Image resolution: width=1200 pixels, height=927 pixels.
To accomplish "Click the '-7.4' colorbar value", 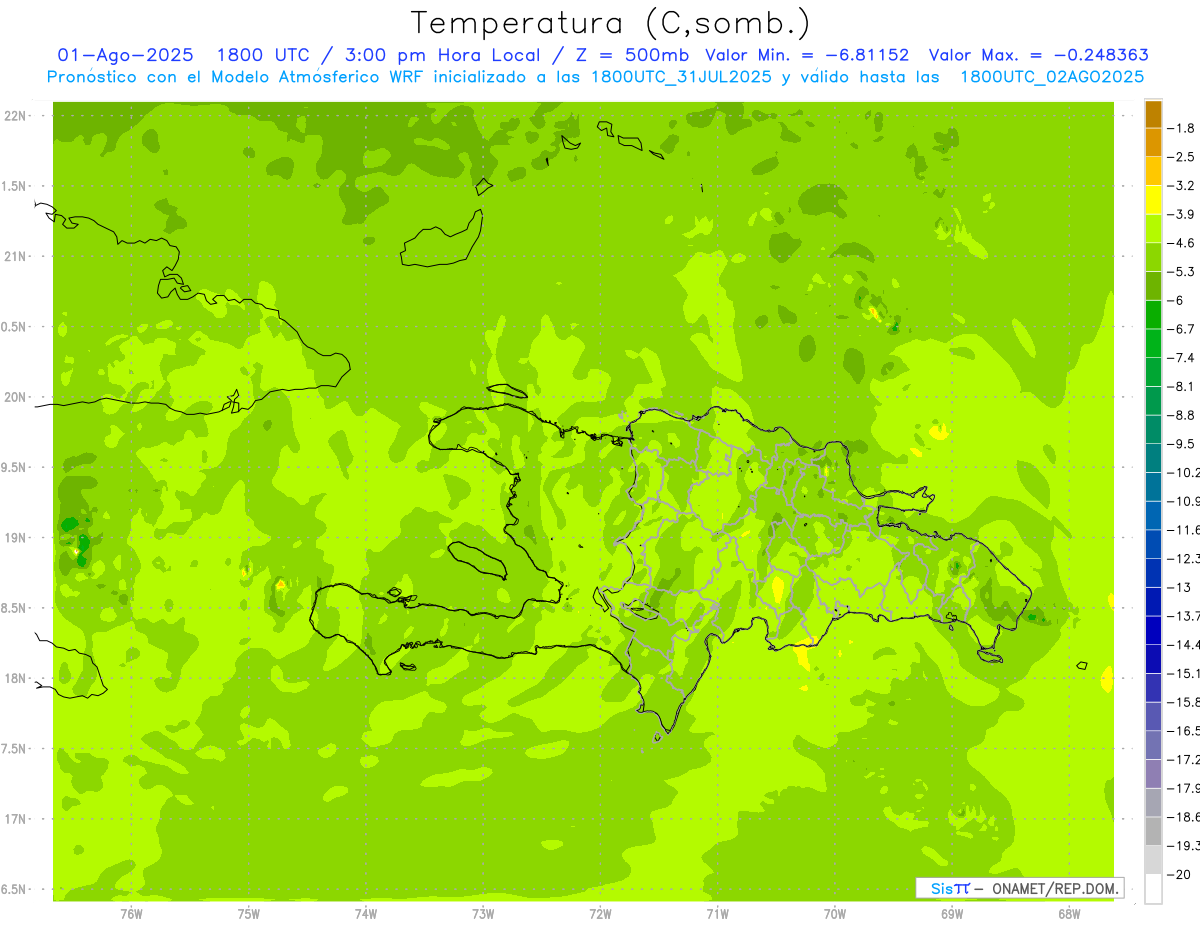I will (x=1181, y=358).
